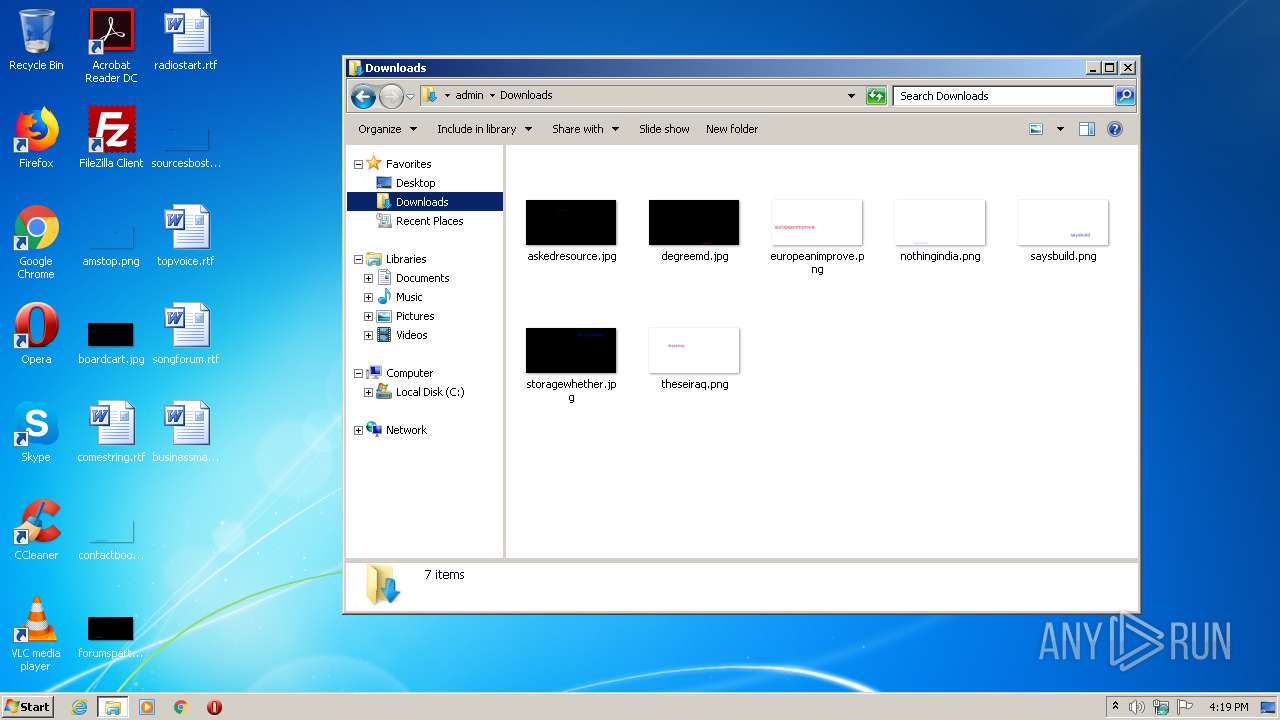Open address bar history dropdown

coord(851,96)
